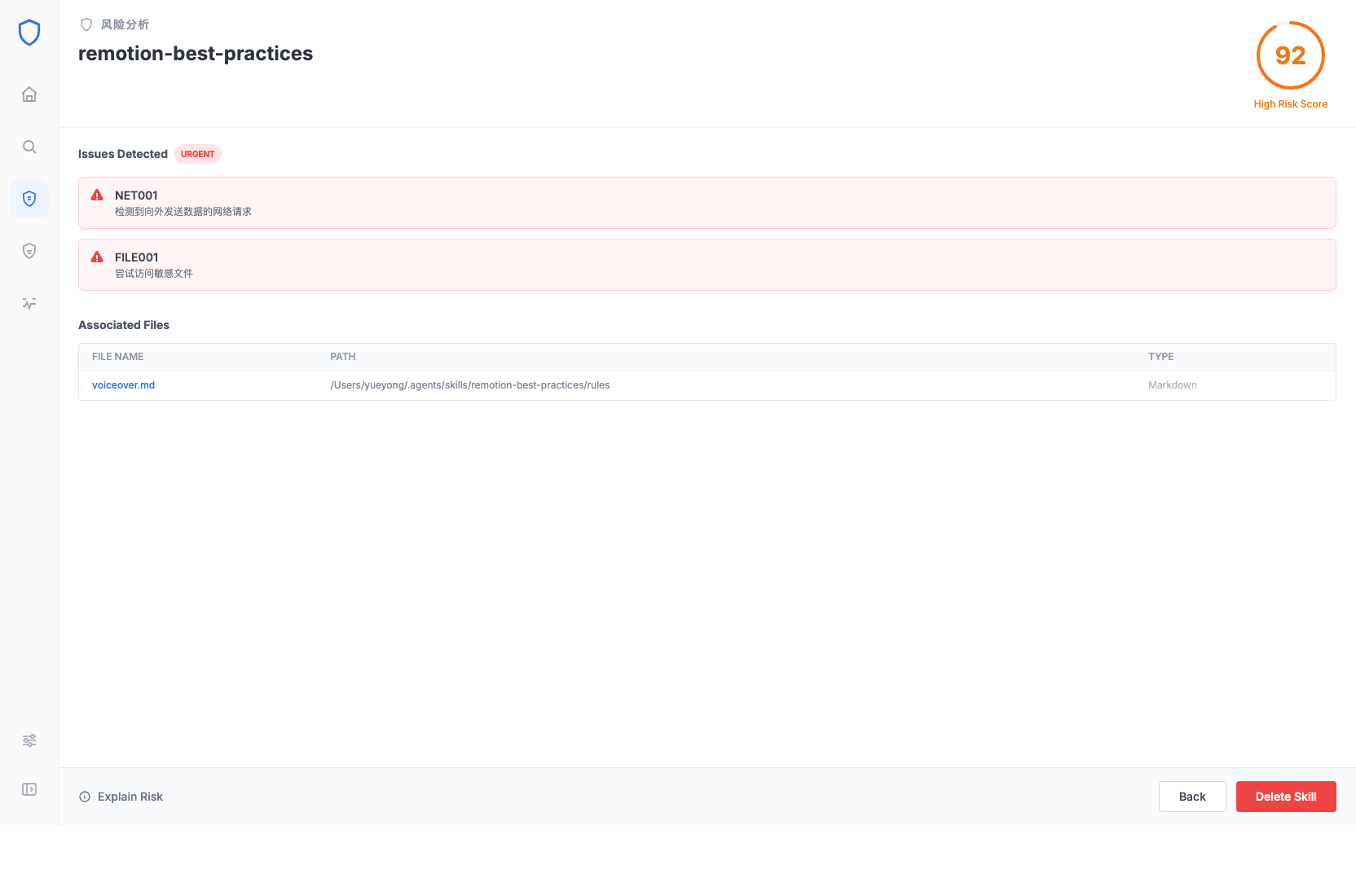Click the URGENT badge next to Issues Detected
The height and width of the screenshot is (896, 1356).
197,154
